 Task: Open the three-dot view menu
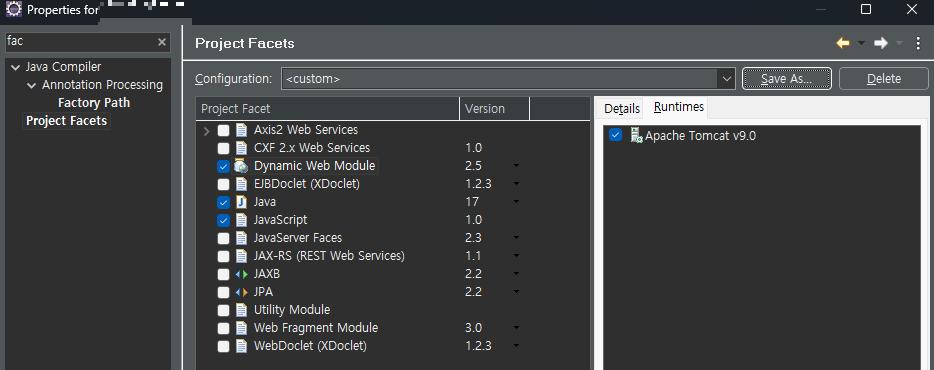tap(918, 43)
